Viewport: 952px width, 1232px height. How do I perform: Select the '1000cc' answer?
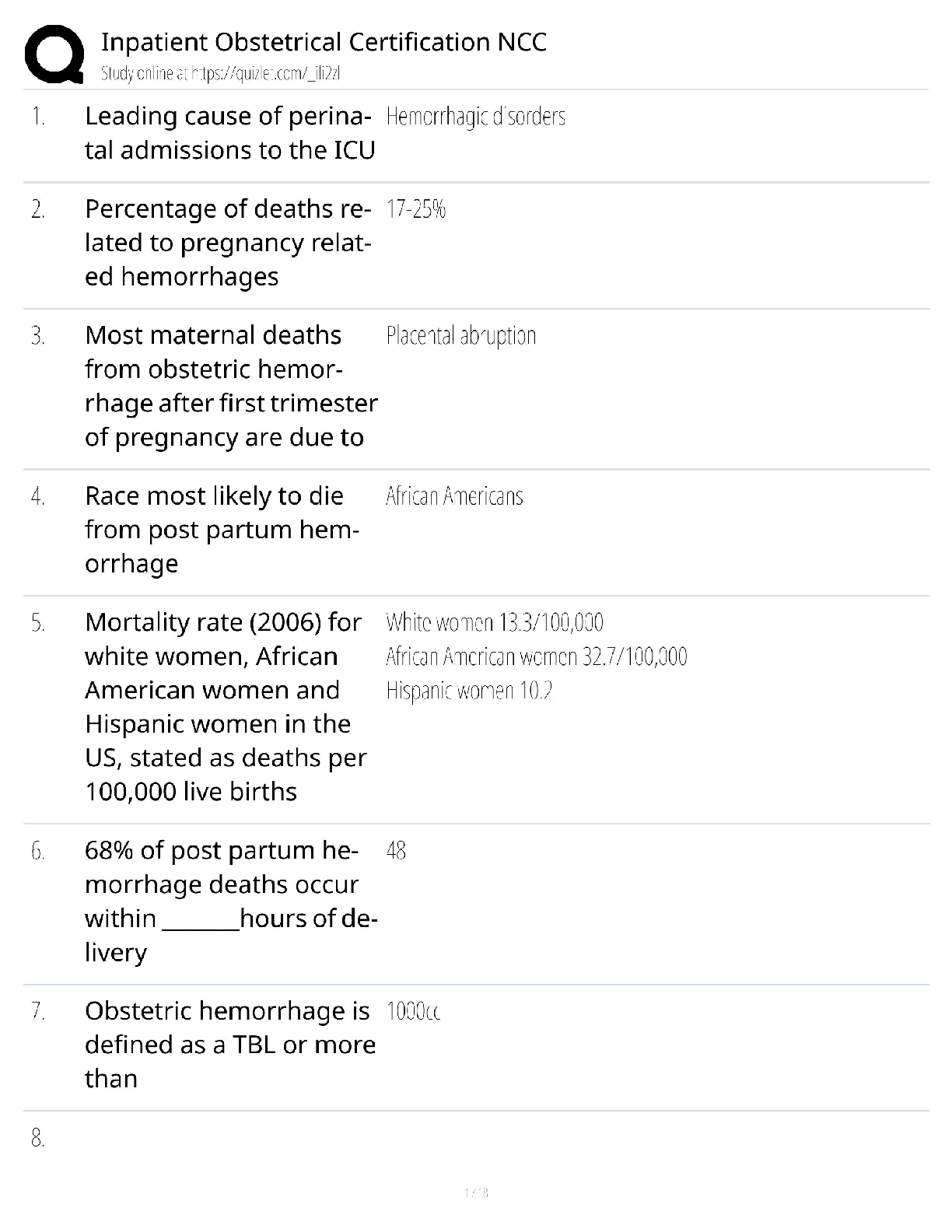click(x=413, y=1012)
